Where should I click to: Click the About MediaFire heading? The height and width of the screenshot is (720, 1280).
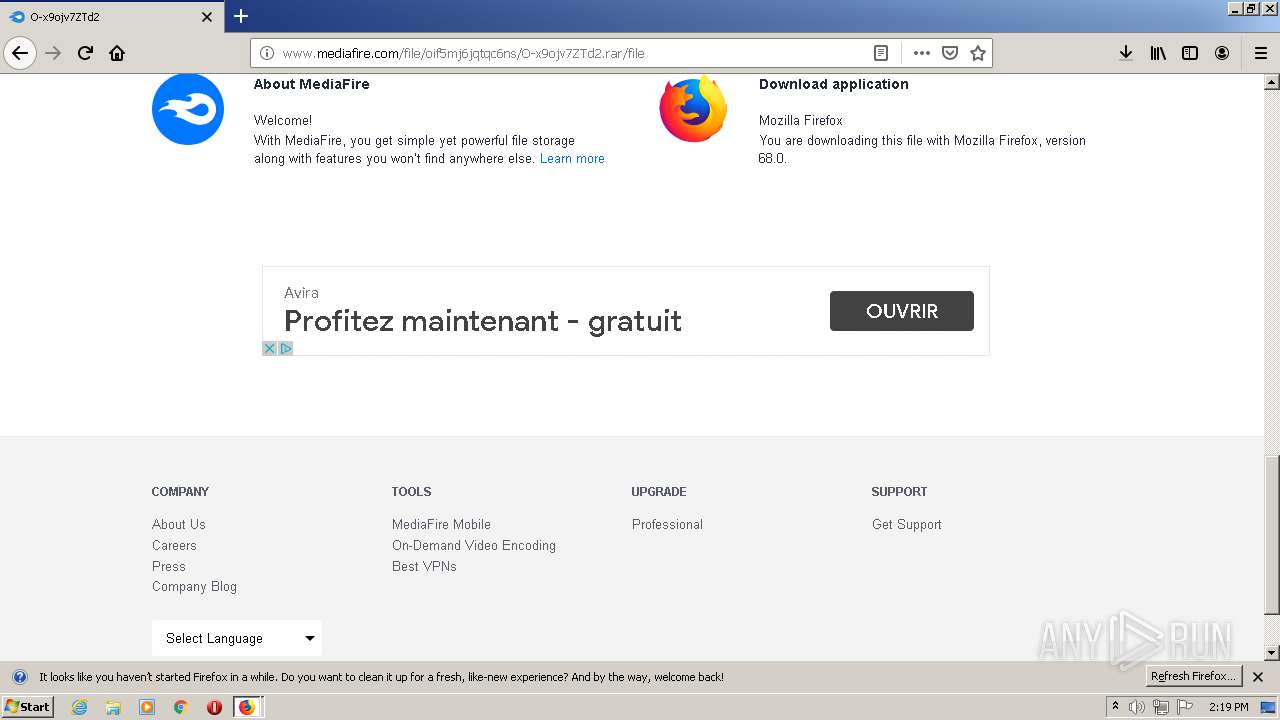pos(312,84)
